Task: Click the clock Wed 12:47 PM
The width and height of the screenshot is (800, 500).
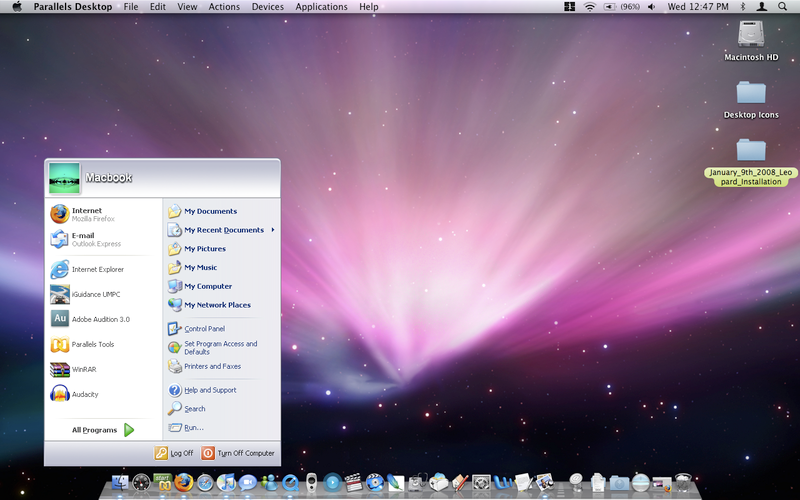Action: click(x=698, y=7)
